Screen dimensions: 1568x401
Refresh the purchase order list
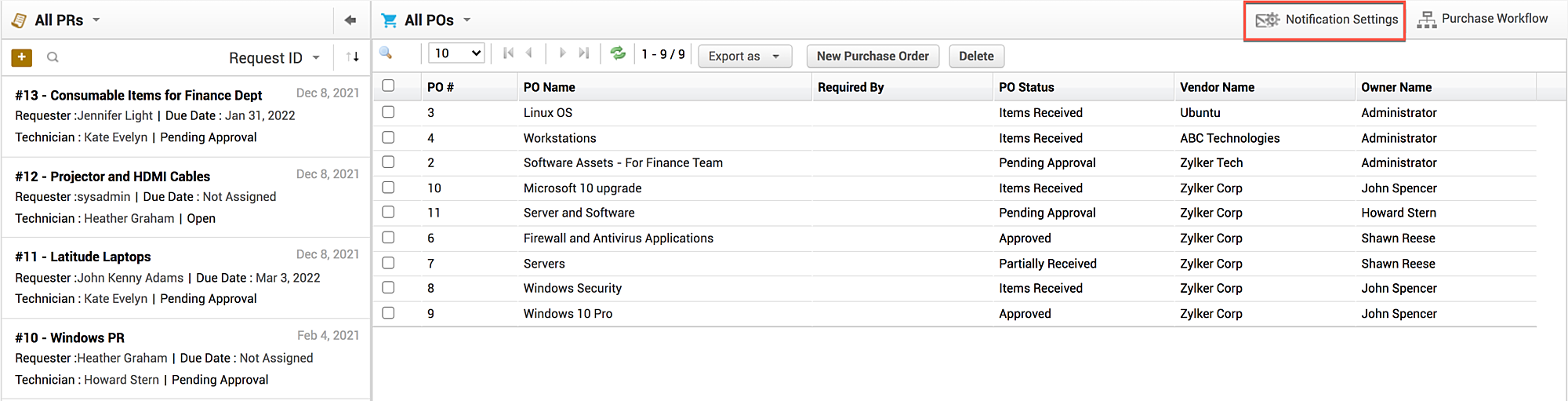click(618, 53)
